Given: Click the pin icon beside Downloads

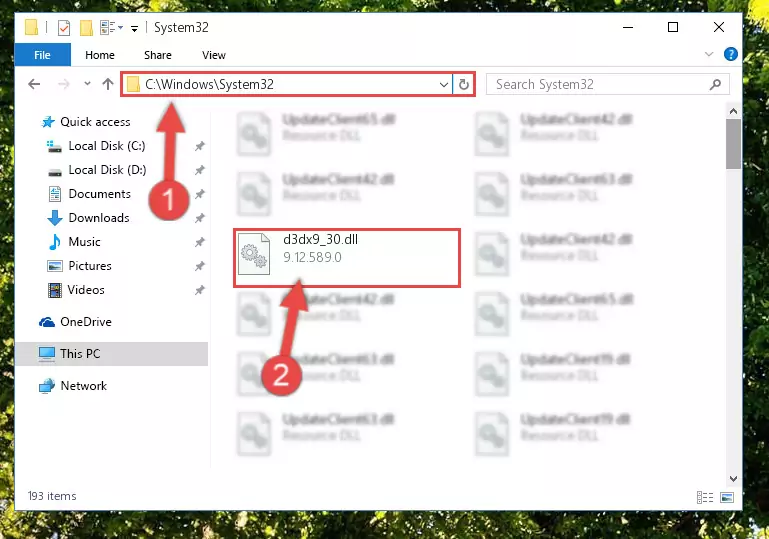Looking at the screenshot, I should pos(200,218).
